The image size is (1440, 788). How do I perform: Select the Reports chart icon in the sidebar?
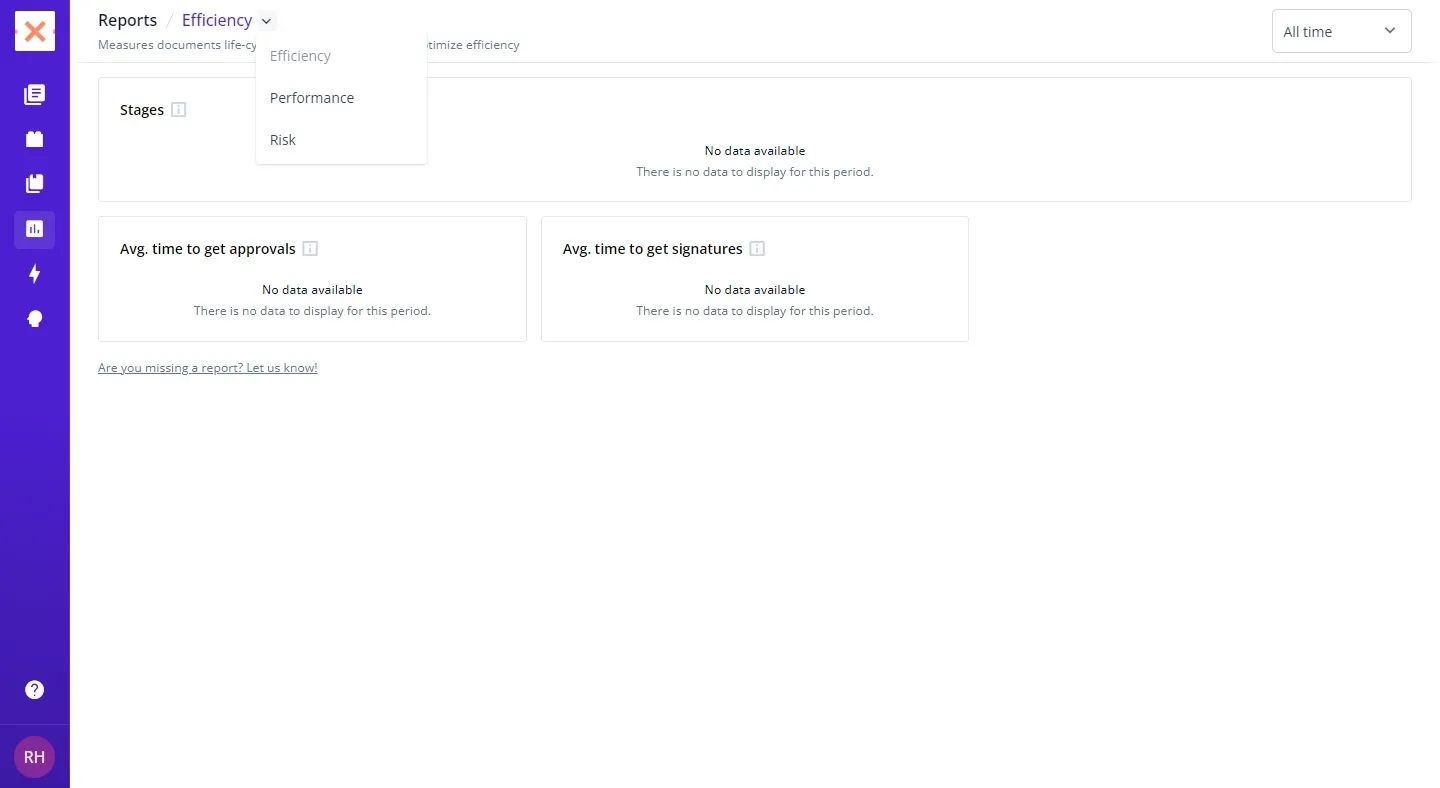click(35, 229)
